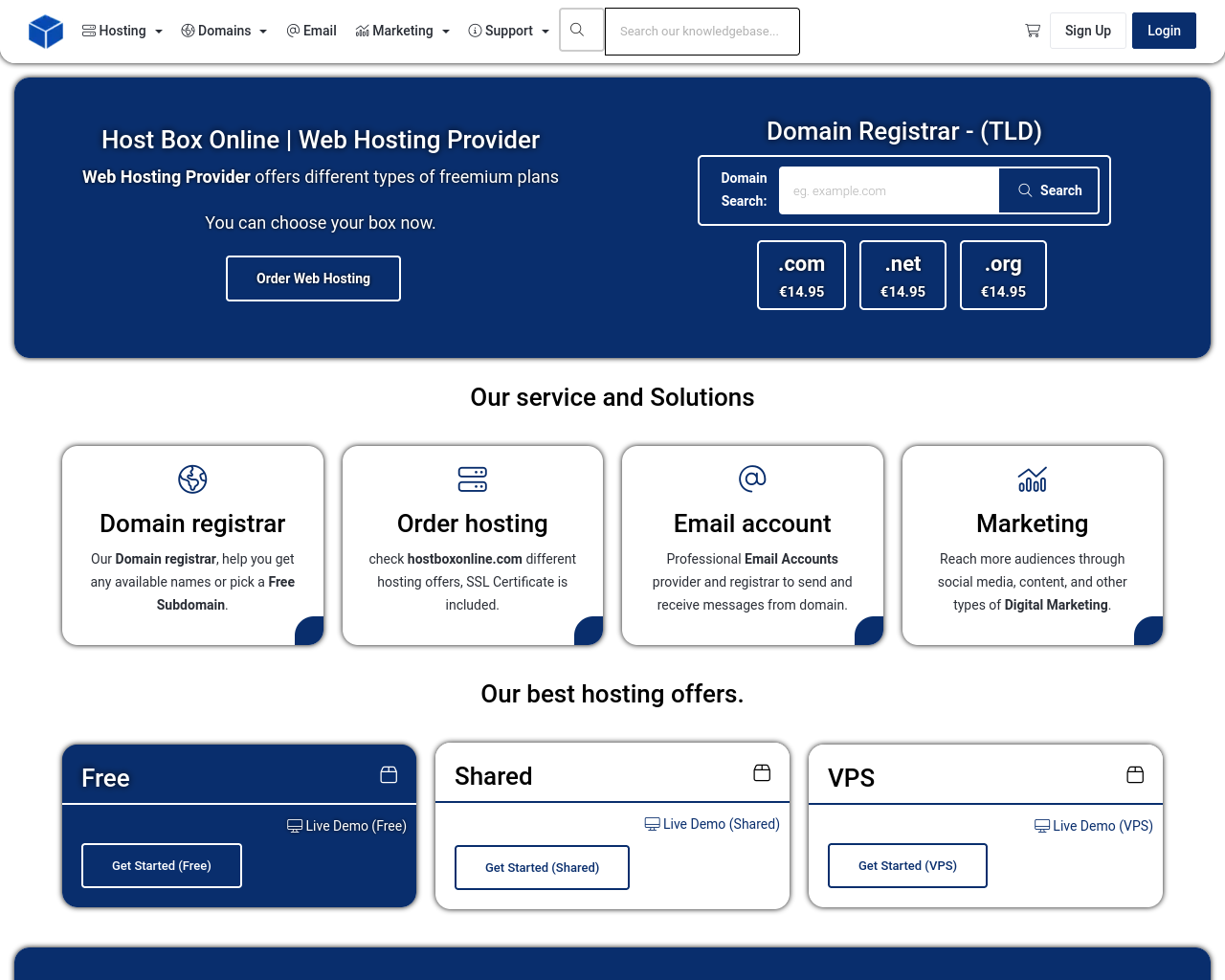Expand the Marketing dropdown menu

[x=402, y=31]
